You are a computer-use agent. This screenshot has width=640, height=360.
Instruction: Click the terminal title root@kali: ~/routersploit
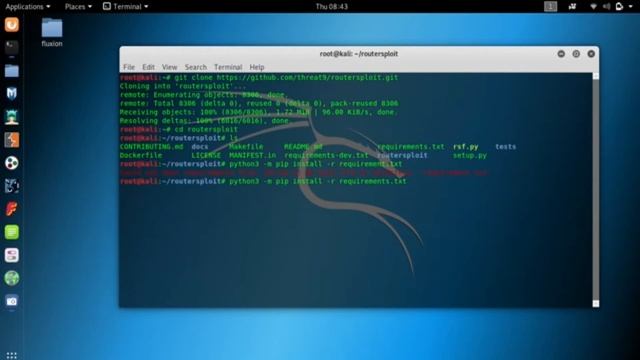[x=359, y=53]
